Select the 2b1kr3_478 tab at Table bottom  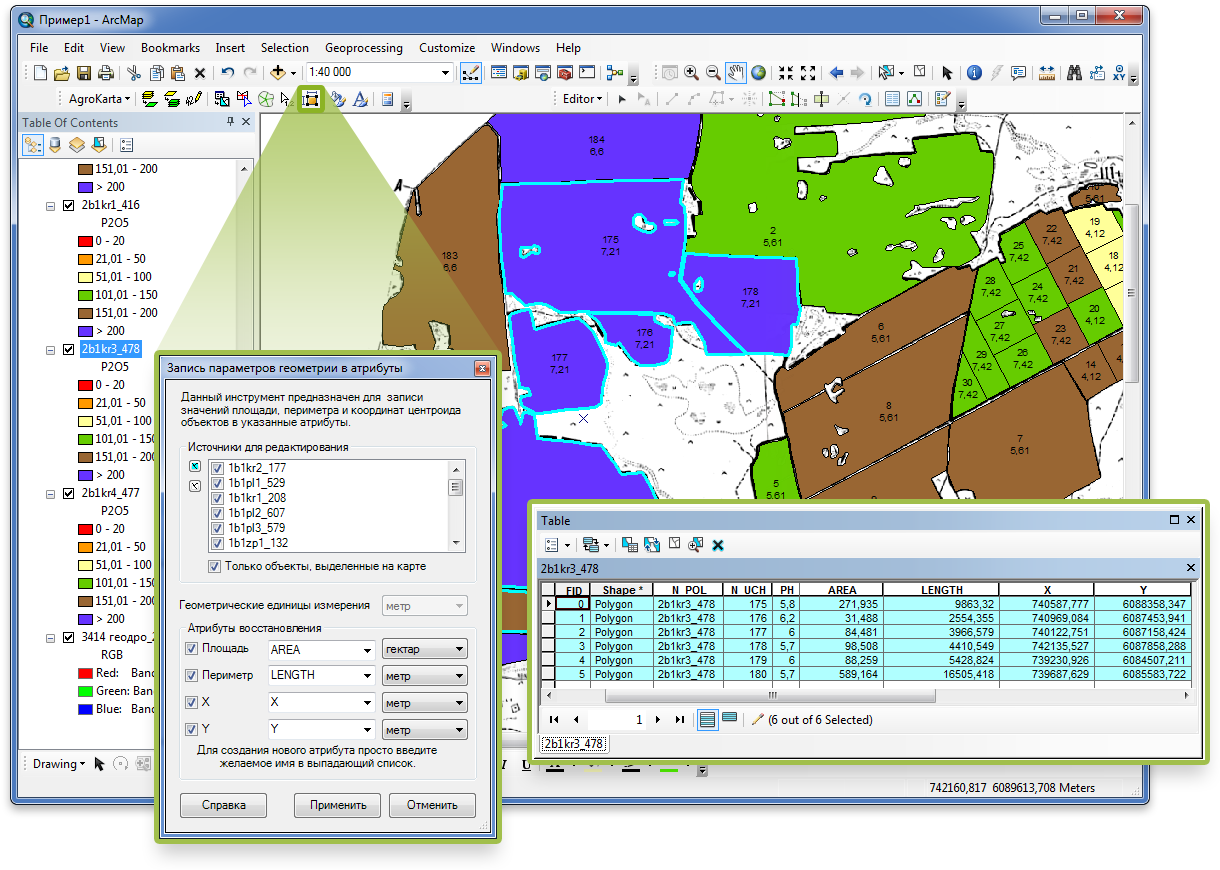click(574, 744)
